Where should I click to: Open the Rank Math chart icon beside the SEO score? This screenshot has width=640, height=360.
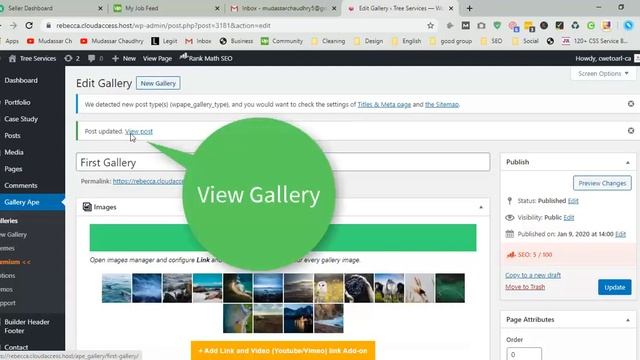[x=511, y=255]
